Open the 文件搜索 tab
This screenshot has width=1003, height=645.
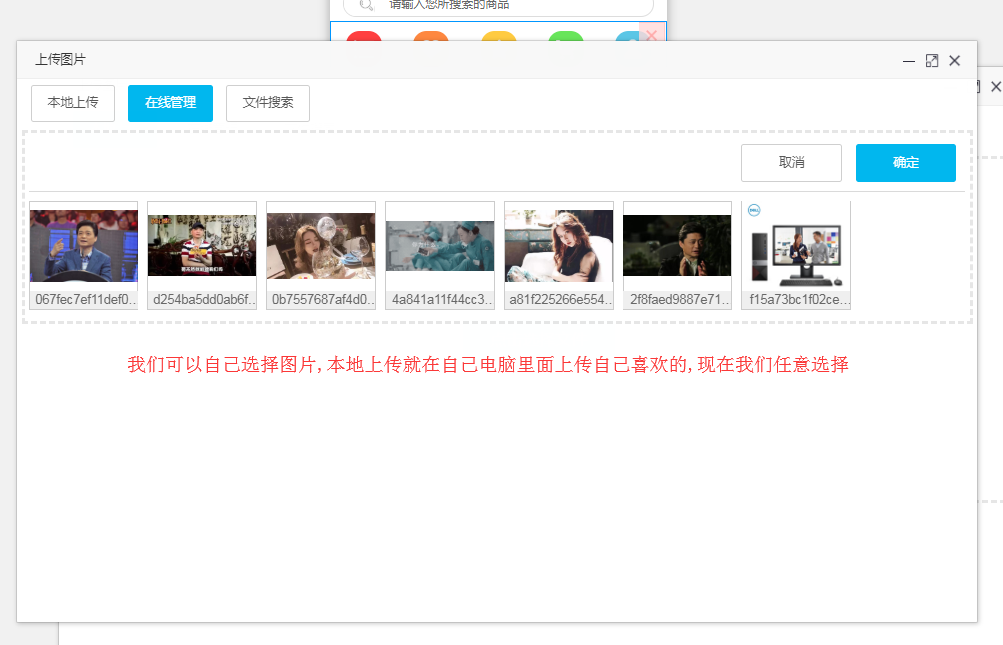(268, 103)
